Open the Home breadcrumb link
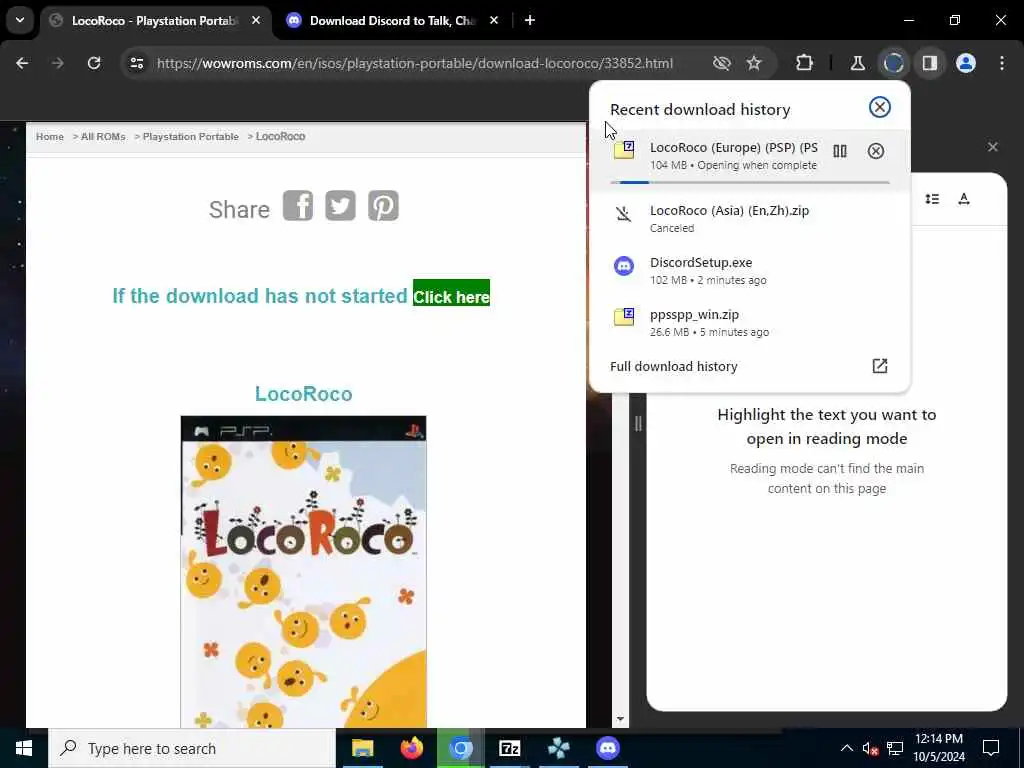Screen dimensions: 1024x768 (x=50, y=136)
